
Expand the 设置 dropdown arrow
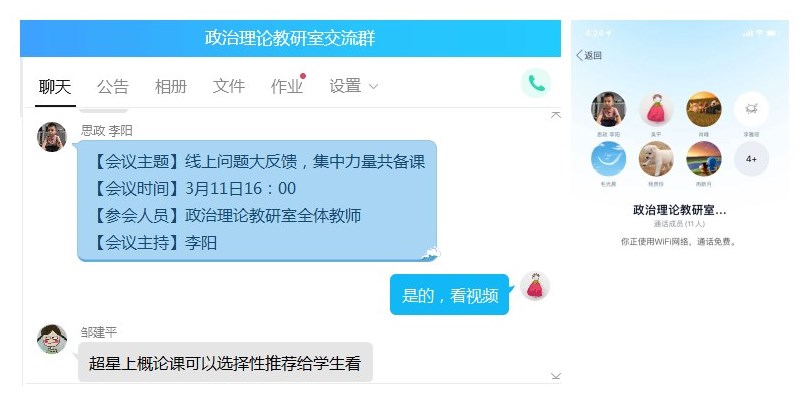pos(374,87)
